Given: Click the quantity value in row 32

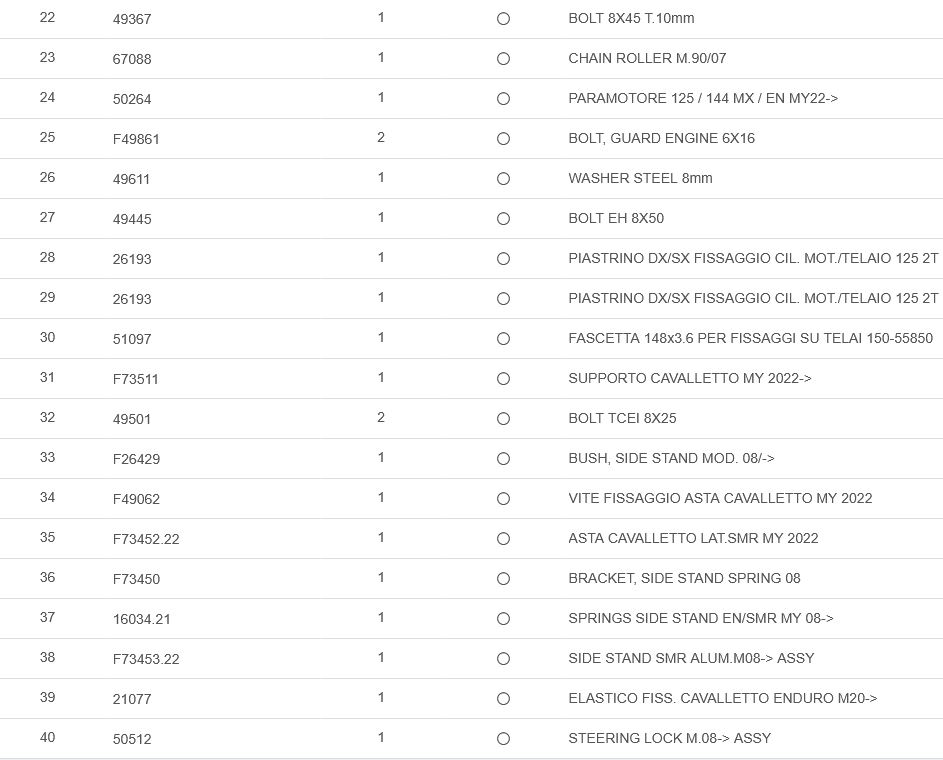Looking at the screenshot, I should [x=381, y=417].
